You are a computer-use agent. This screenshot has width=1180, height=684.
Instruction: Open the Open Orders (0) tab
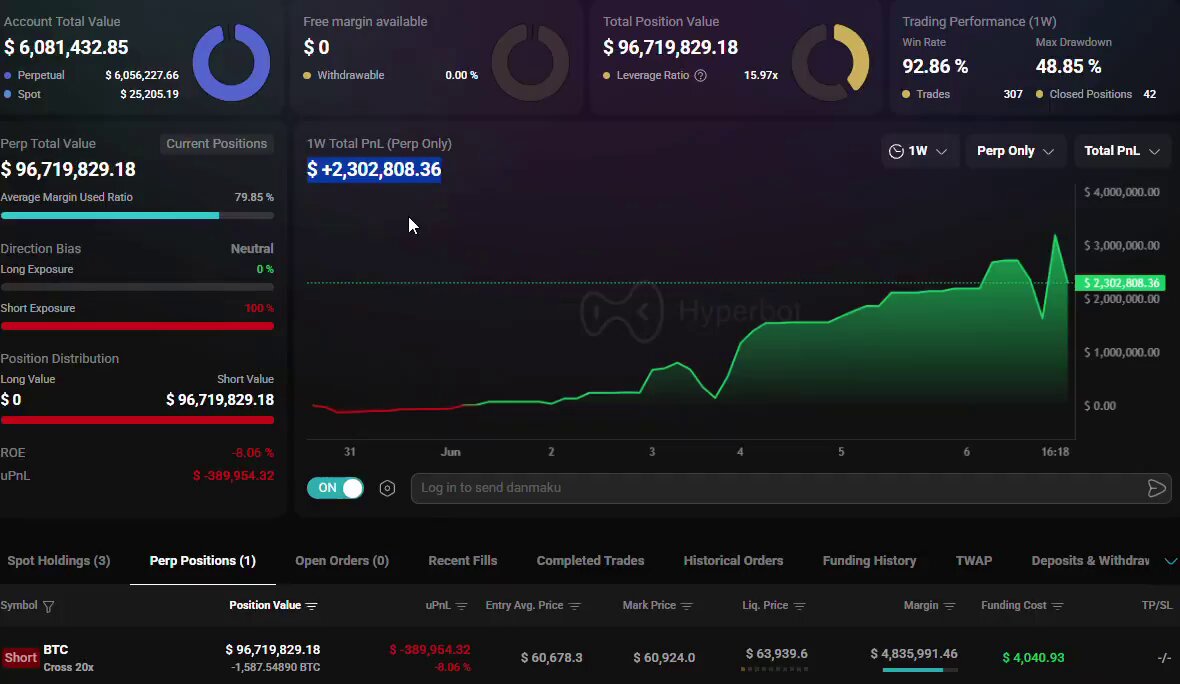click(x=342, y=561)
